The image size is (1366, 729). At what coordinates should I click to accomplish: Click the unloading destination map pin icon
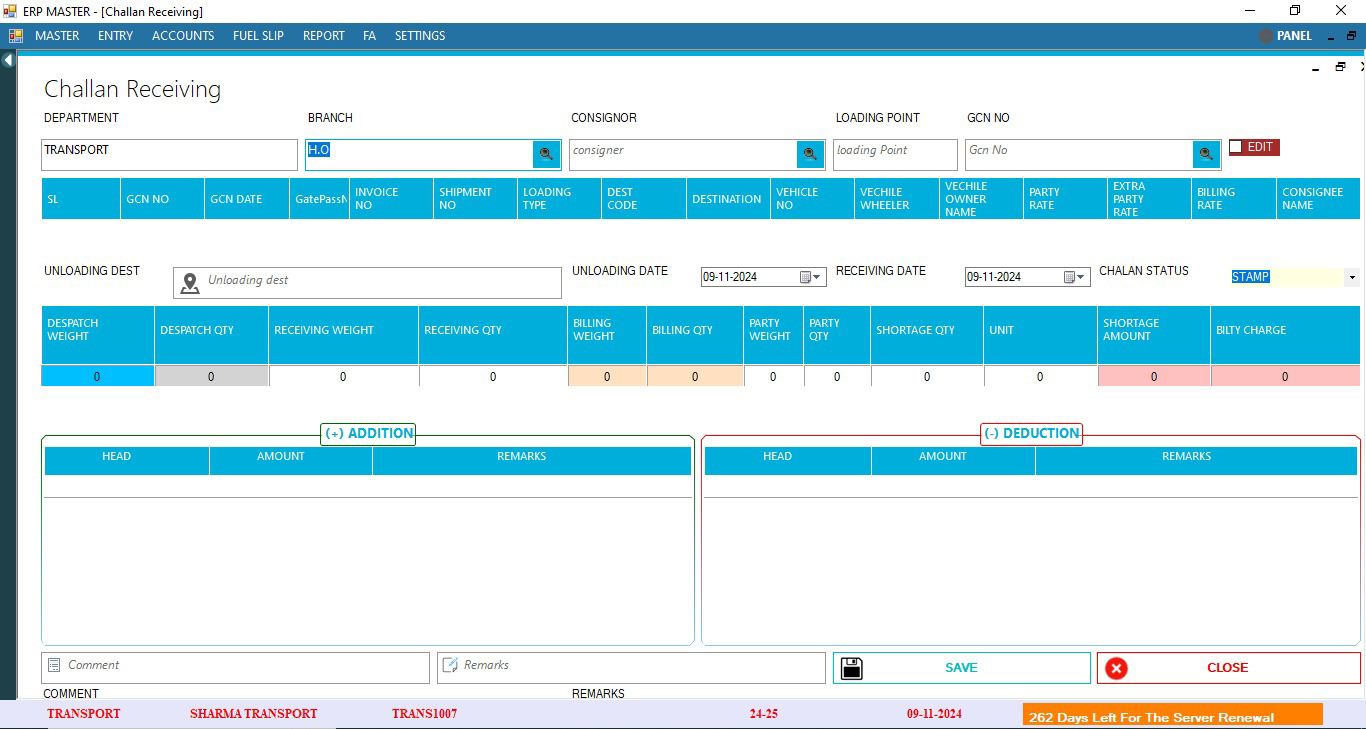(189, 282)
